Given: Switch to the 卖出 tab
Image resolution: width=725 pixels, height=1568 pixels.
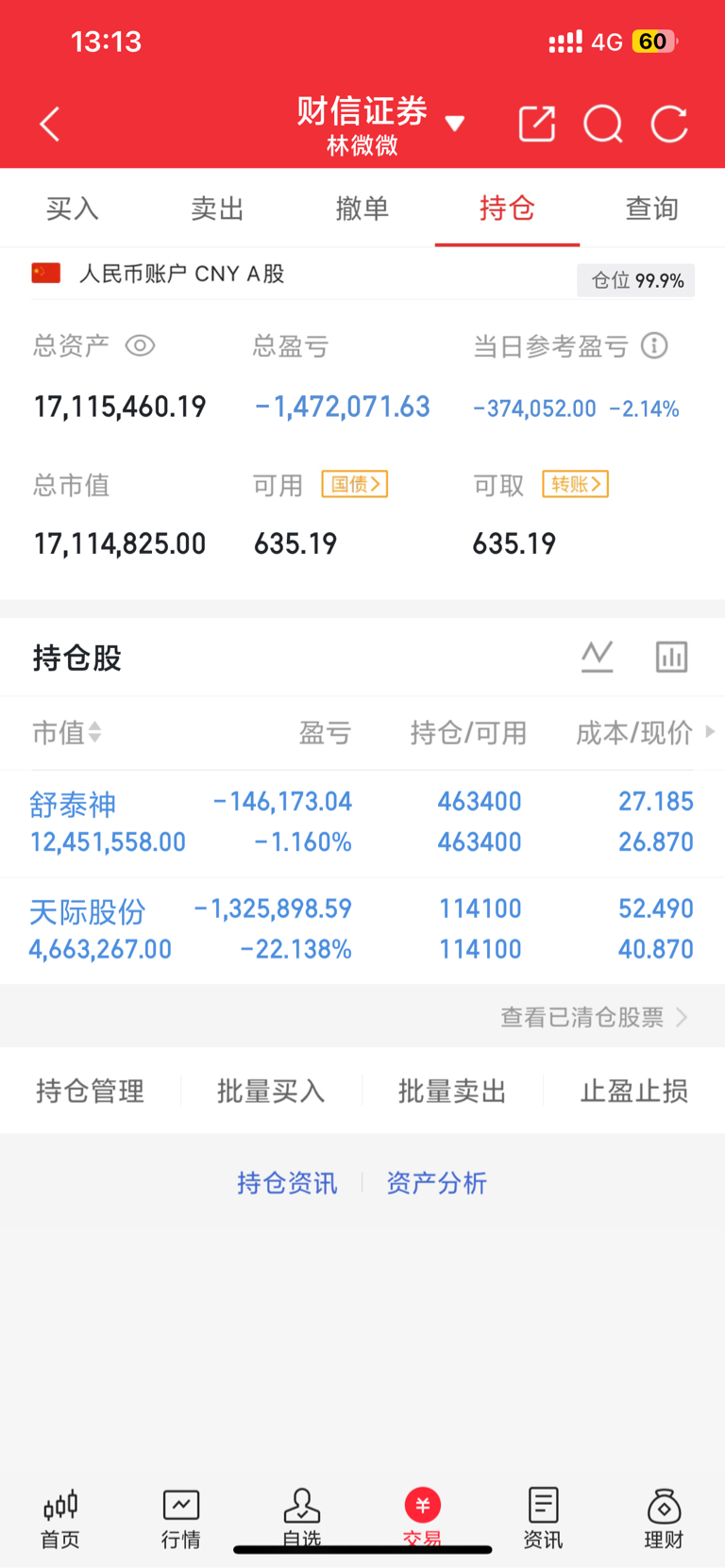Looking at the screenshot, I should point(217,209).
